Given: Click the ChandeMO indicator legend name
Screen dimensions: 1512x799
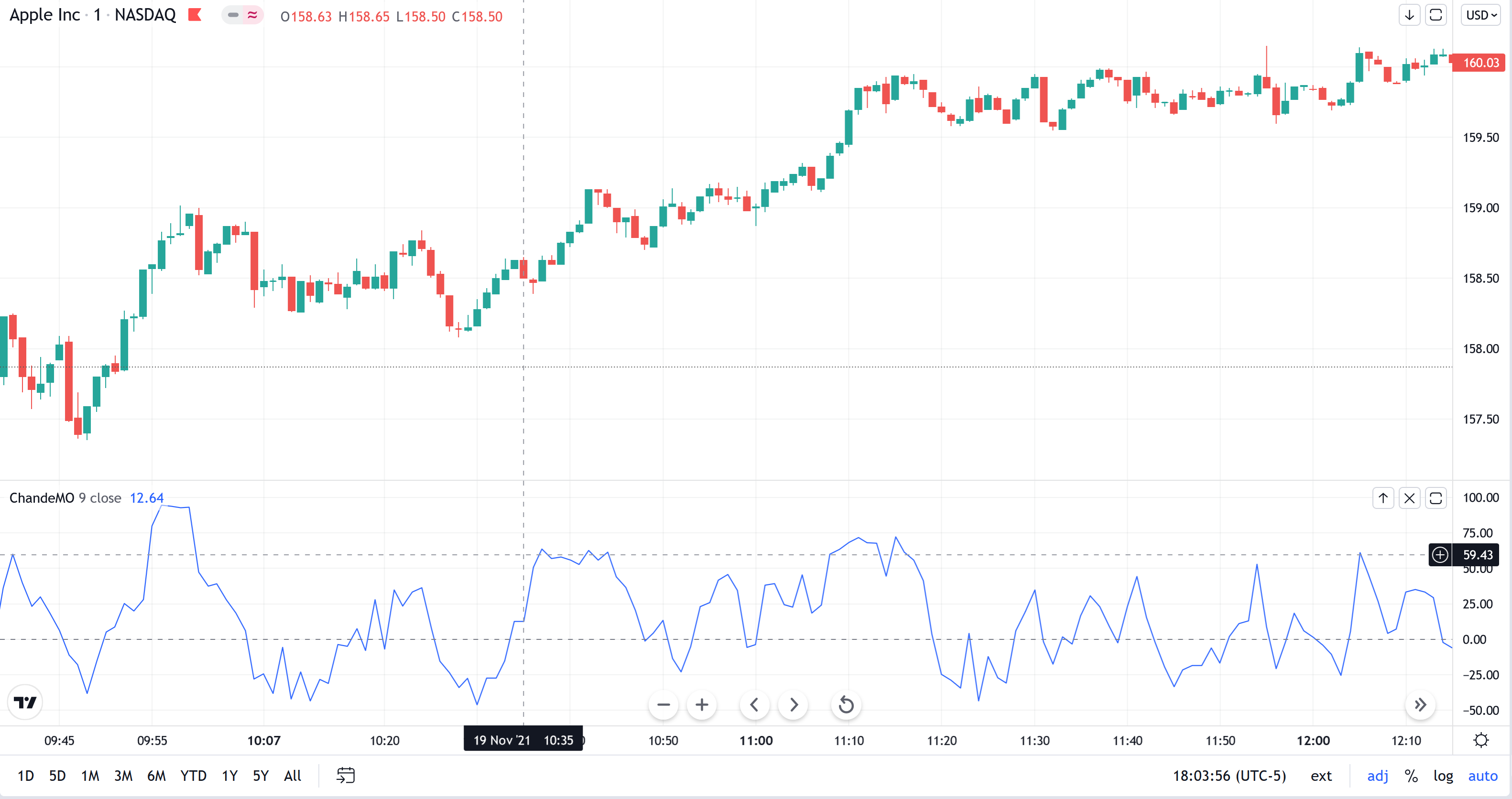Looking at the screenshot, I should click(42, 498).
